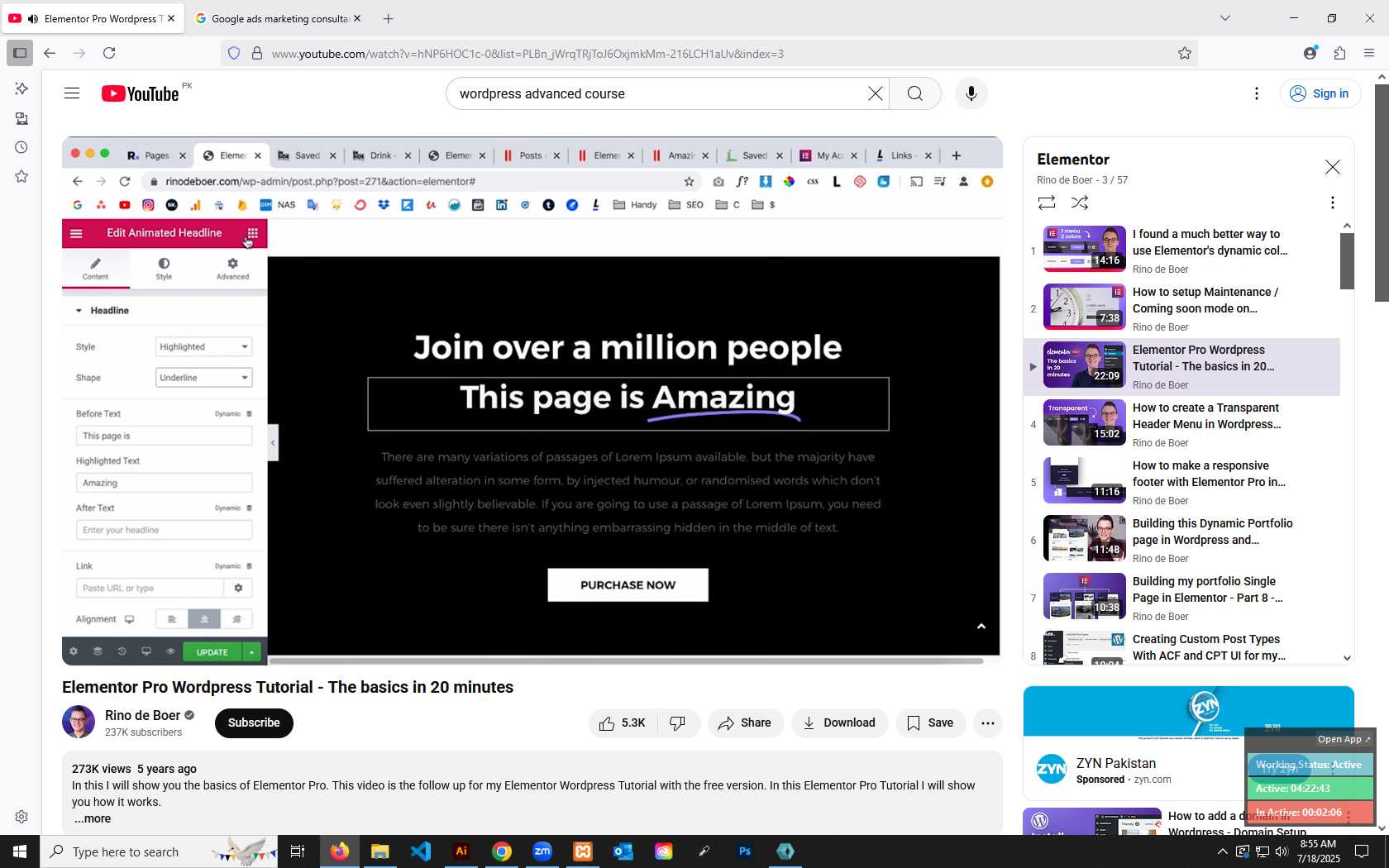
Task: Open sidebar settings gear icon
Action: tap(21, 817)
